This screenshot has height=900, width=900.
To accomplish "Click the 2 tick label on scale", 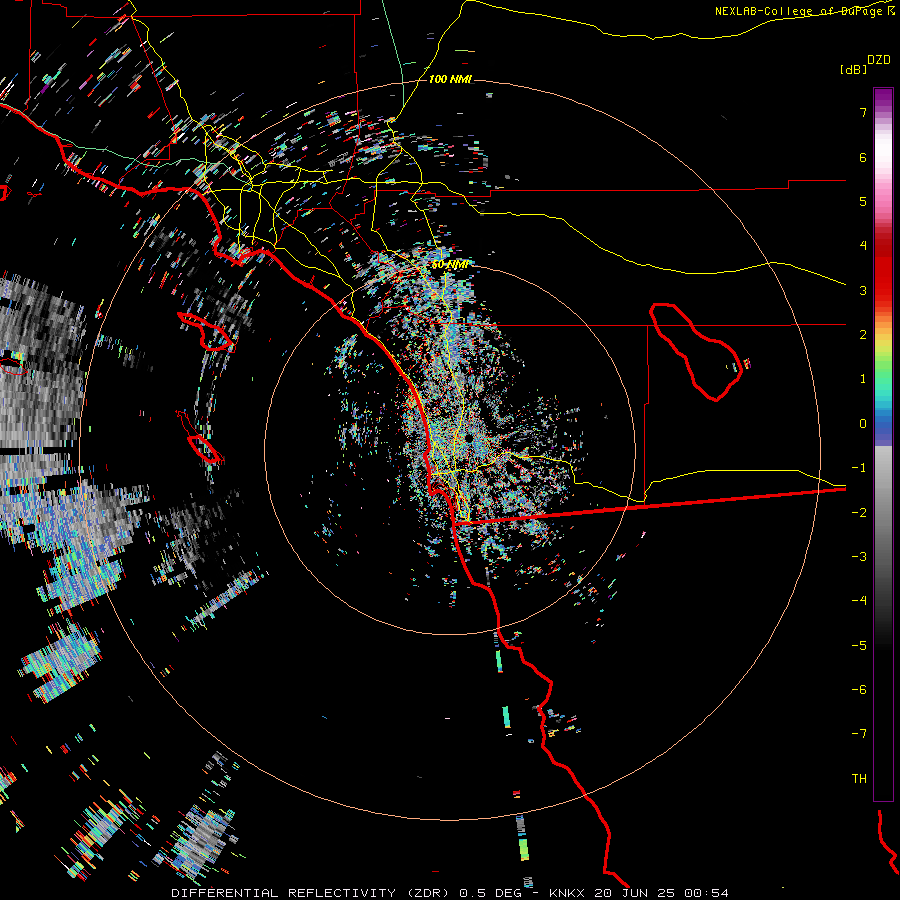I will pos(863,335).
